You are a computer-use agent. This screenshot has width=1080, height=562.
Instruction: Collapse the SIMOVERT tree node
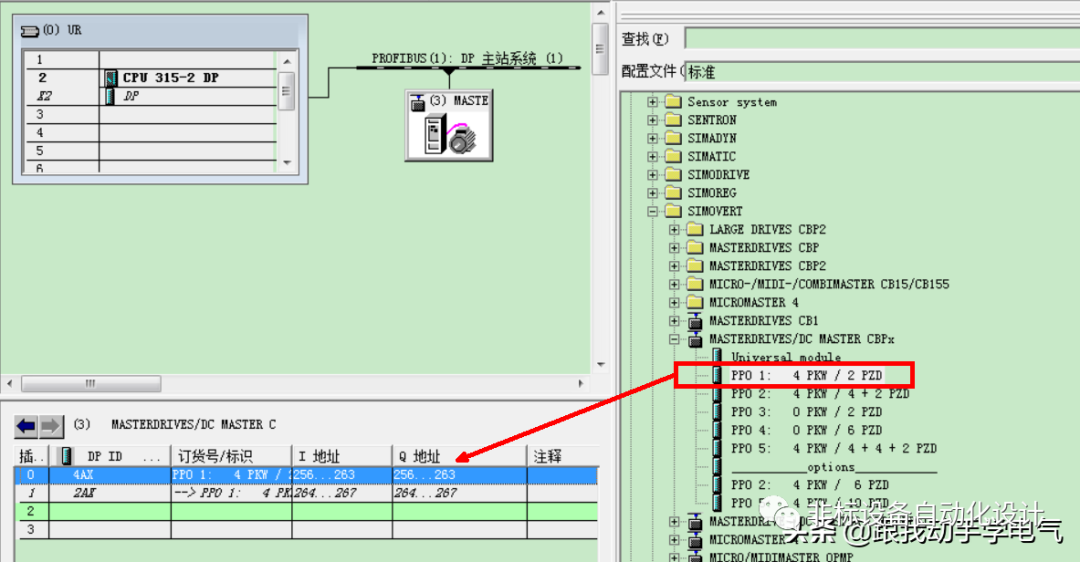[x=652, y=211]
